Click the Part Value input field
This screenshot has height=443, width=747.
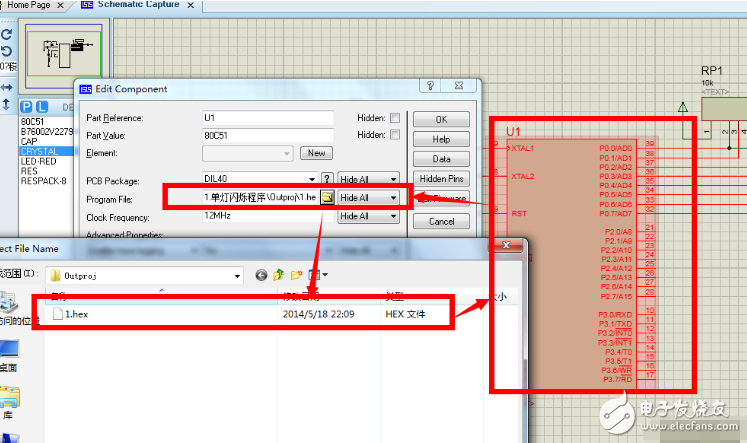[267, 135]
